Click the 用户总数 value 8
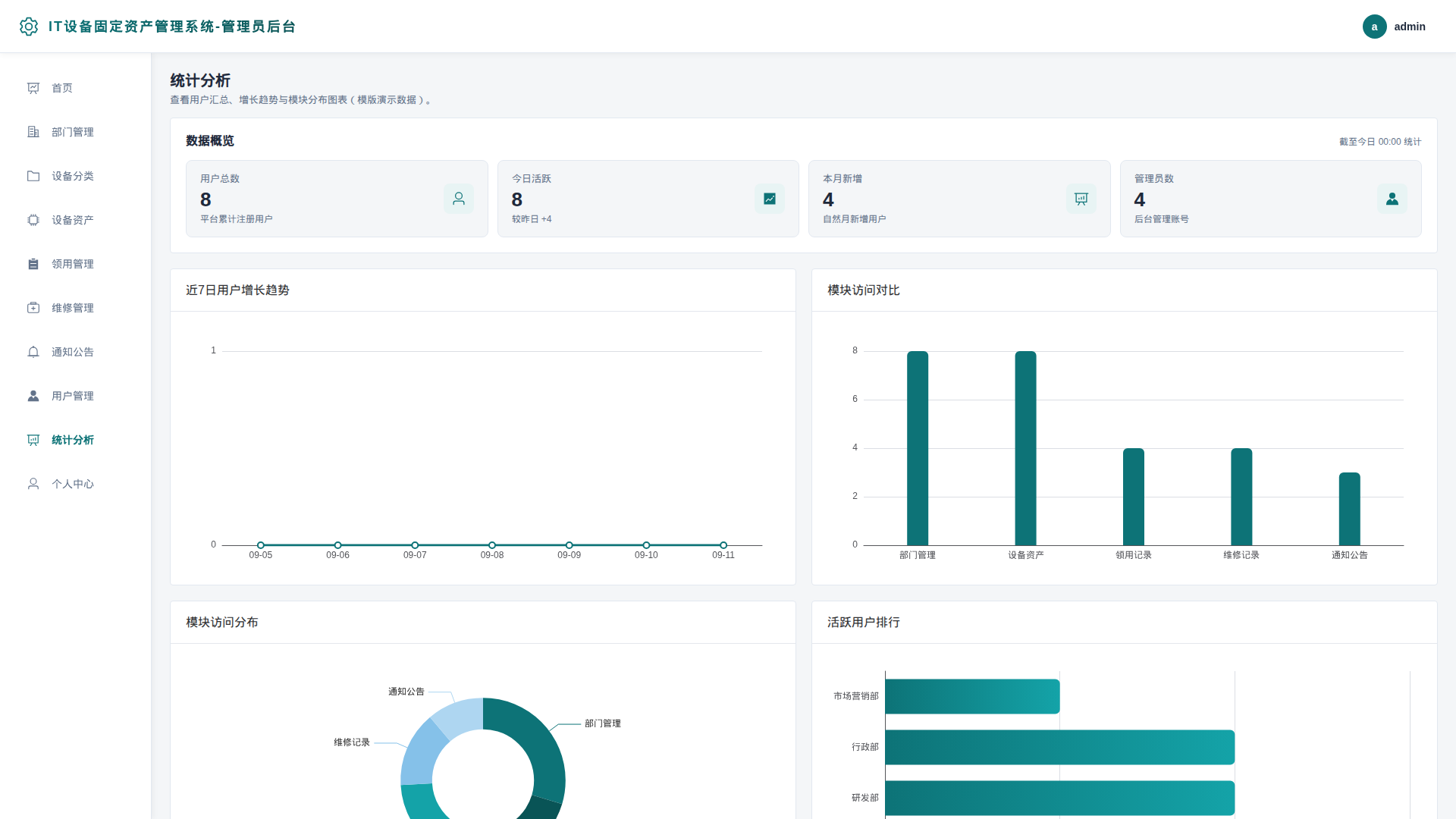The height and width of the screenshot is (819, 1456). (206, 199)
